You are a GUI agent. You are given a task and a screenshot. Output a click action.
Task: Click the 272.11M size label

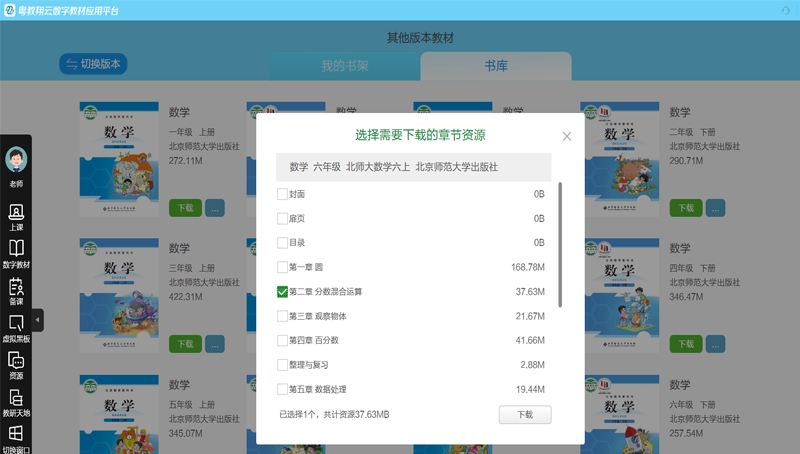click(186, 161)
